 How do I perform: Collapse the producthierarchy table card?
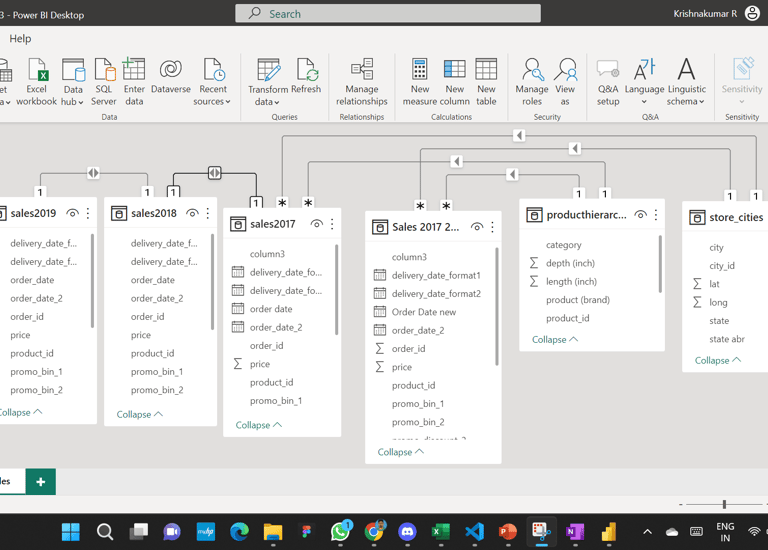tap(555, 339)
